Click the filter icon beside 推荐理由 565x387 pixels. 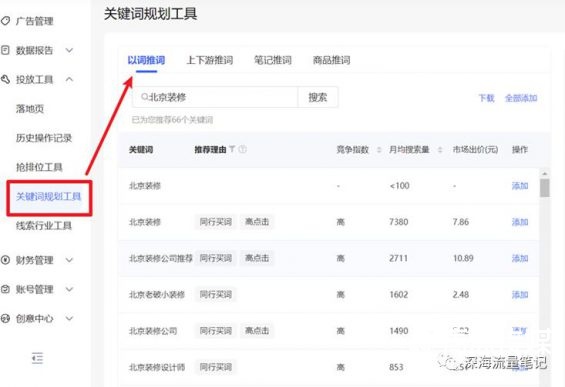[232, 149]
